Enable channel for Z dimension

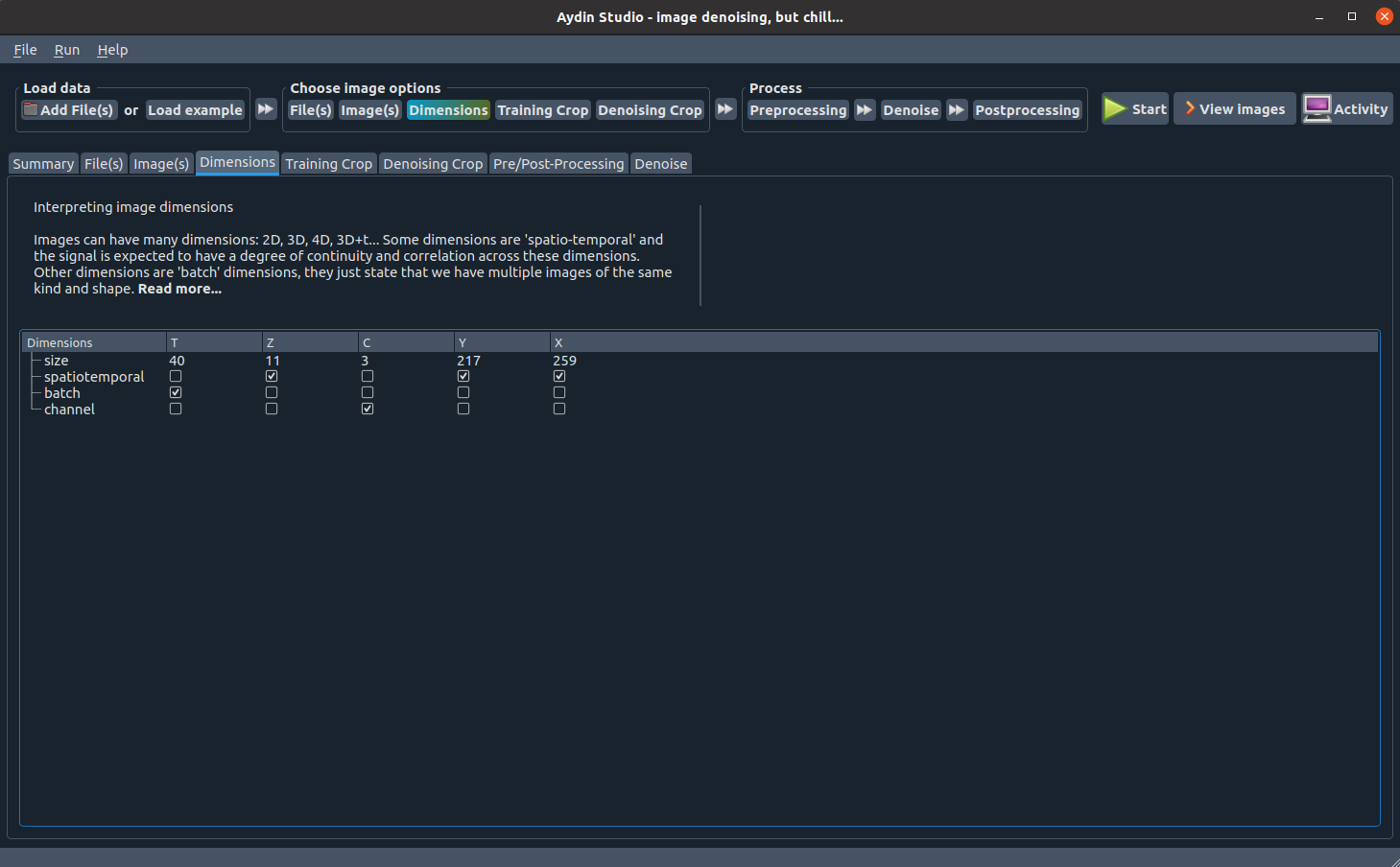pos(272,409)
